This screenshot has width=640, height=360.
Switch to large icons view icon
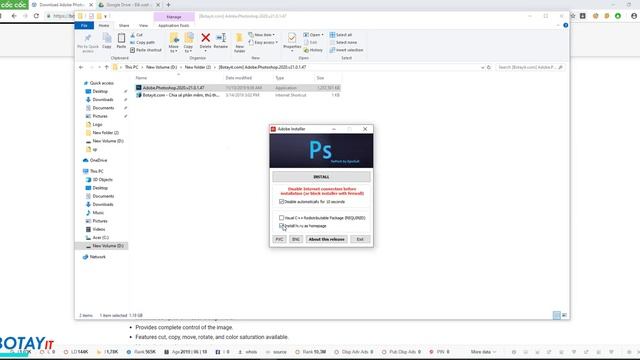click(564, 315)
